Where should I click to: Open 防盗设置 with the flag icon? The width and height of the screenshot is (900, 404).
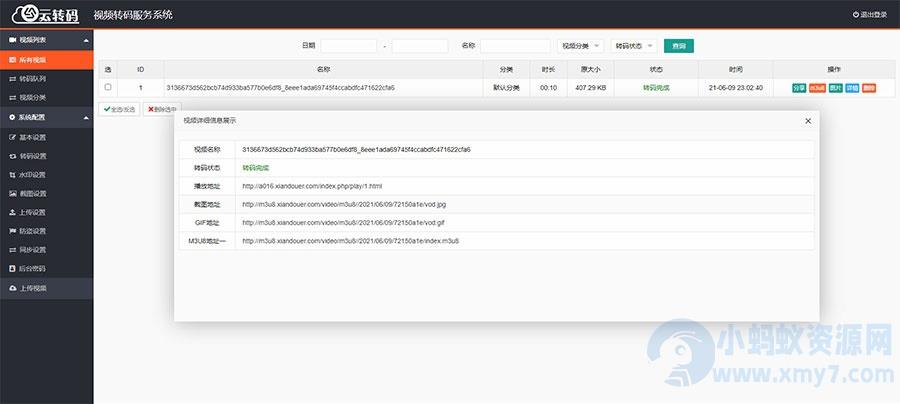point(46,231)
